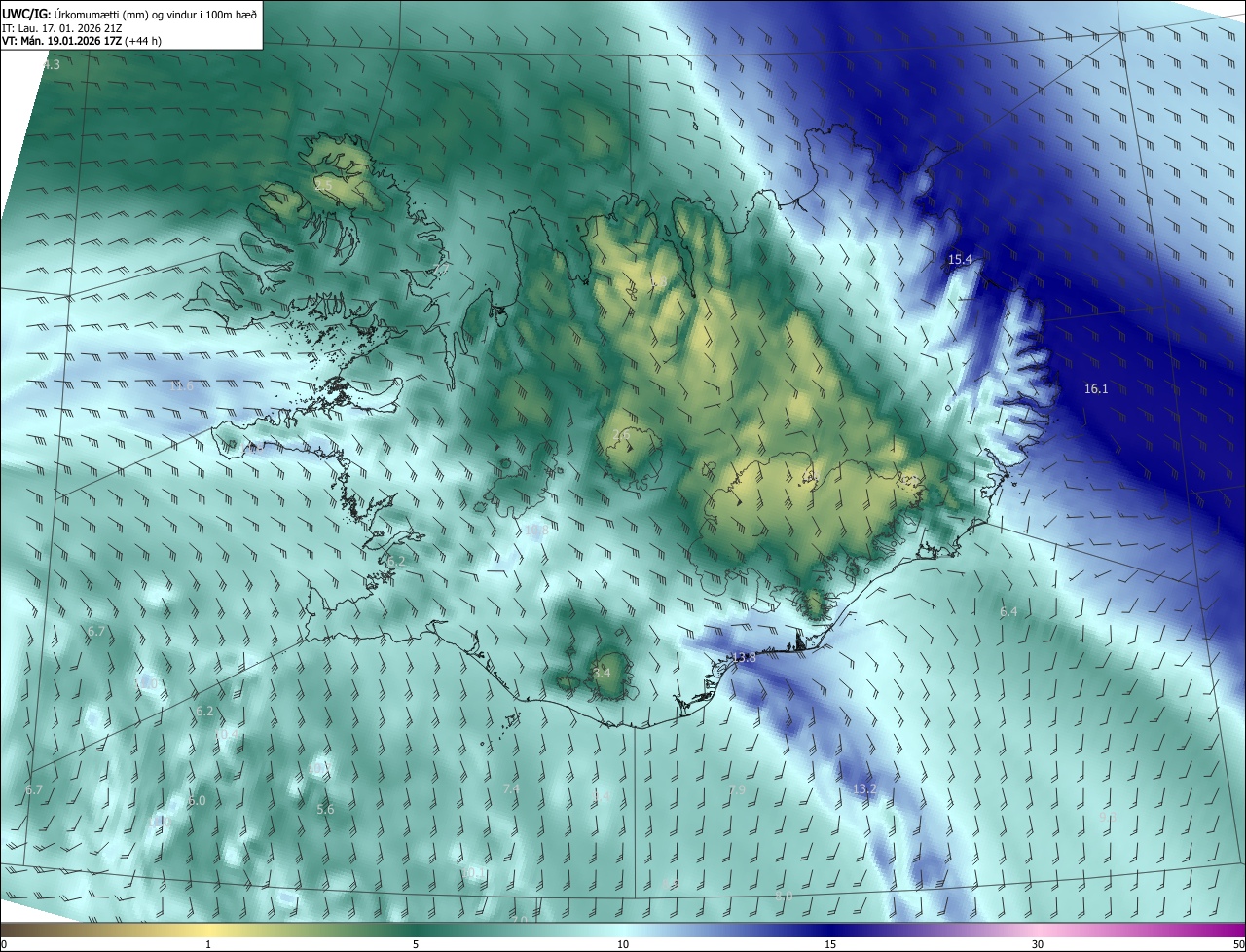Screen dimensions: 1246x952
Task: Select legend tick label 50
Action: [1238, 944]
